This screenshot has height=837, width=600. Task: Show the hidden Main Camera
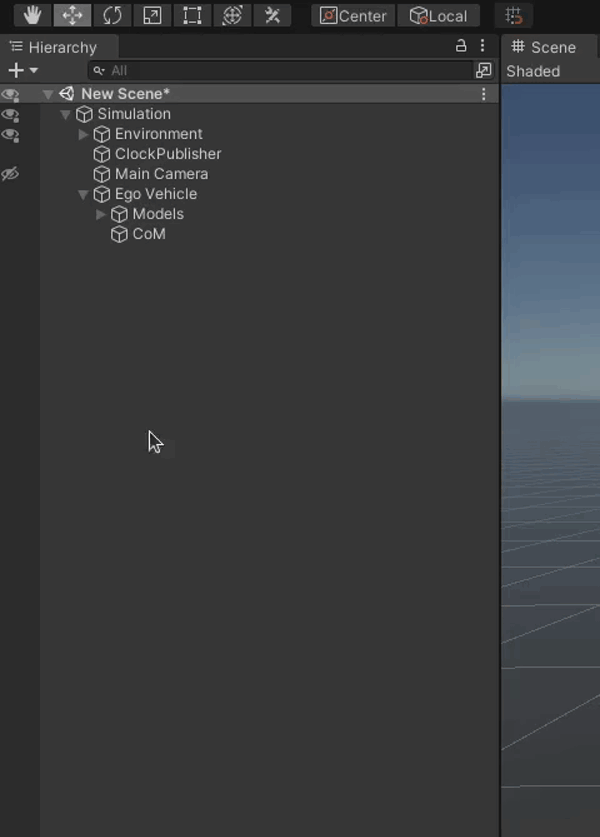tap(10, 174)
